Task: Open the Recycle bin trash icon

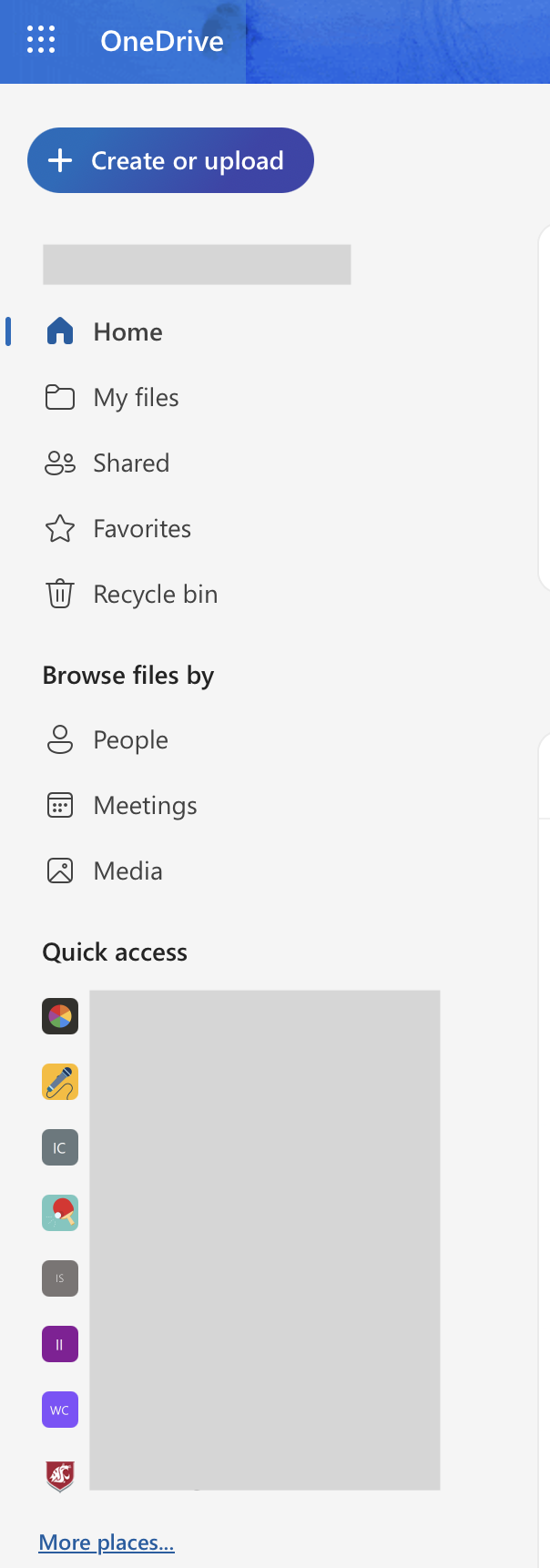Action: (59, 594)
